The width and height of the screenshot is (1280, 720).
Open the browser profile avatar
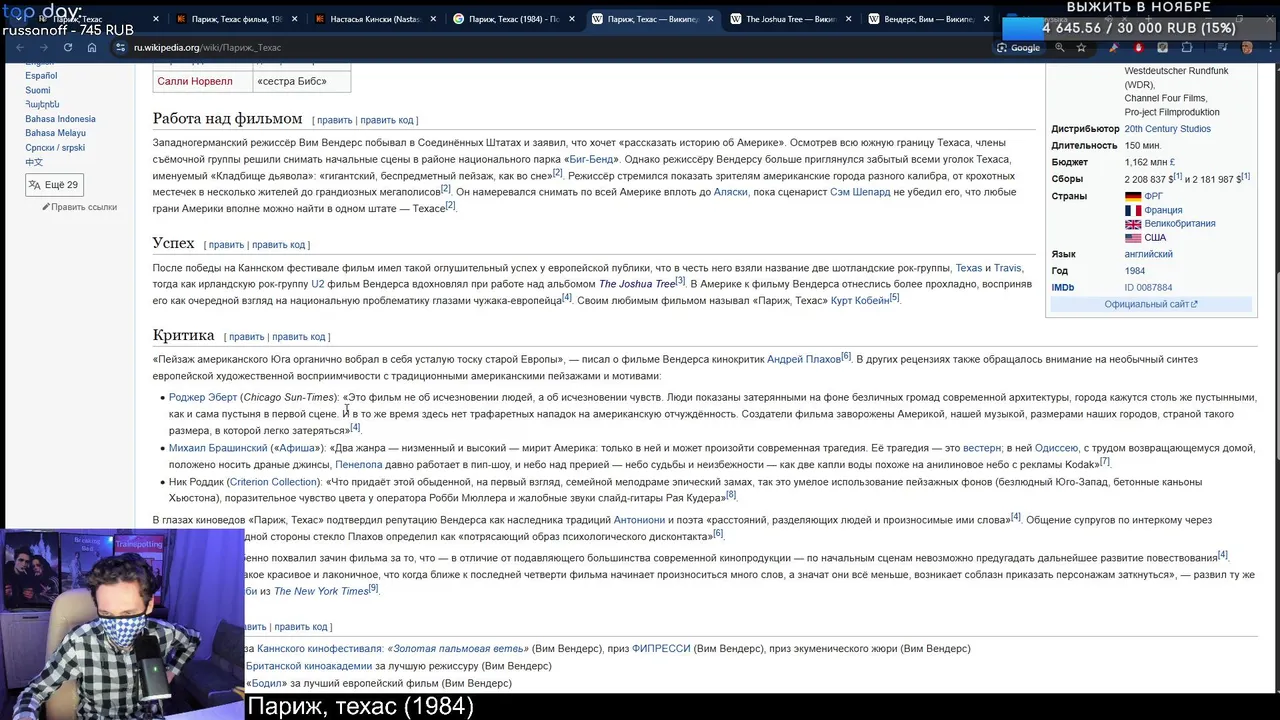pos(1247,47)
